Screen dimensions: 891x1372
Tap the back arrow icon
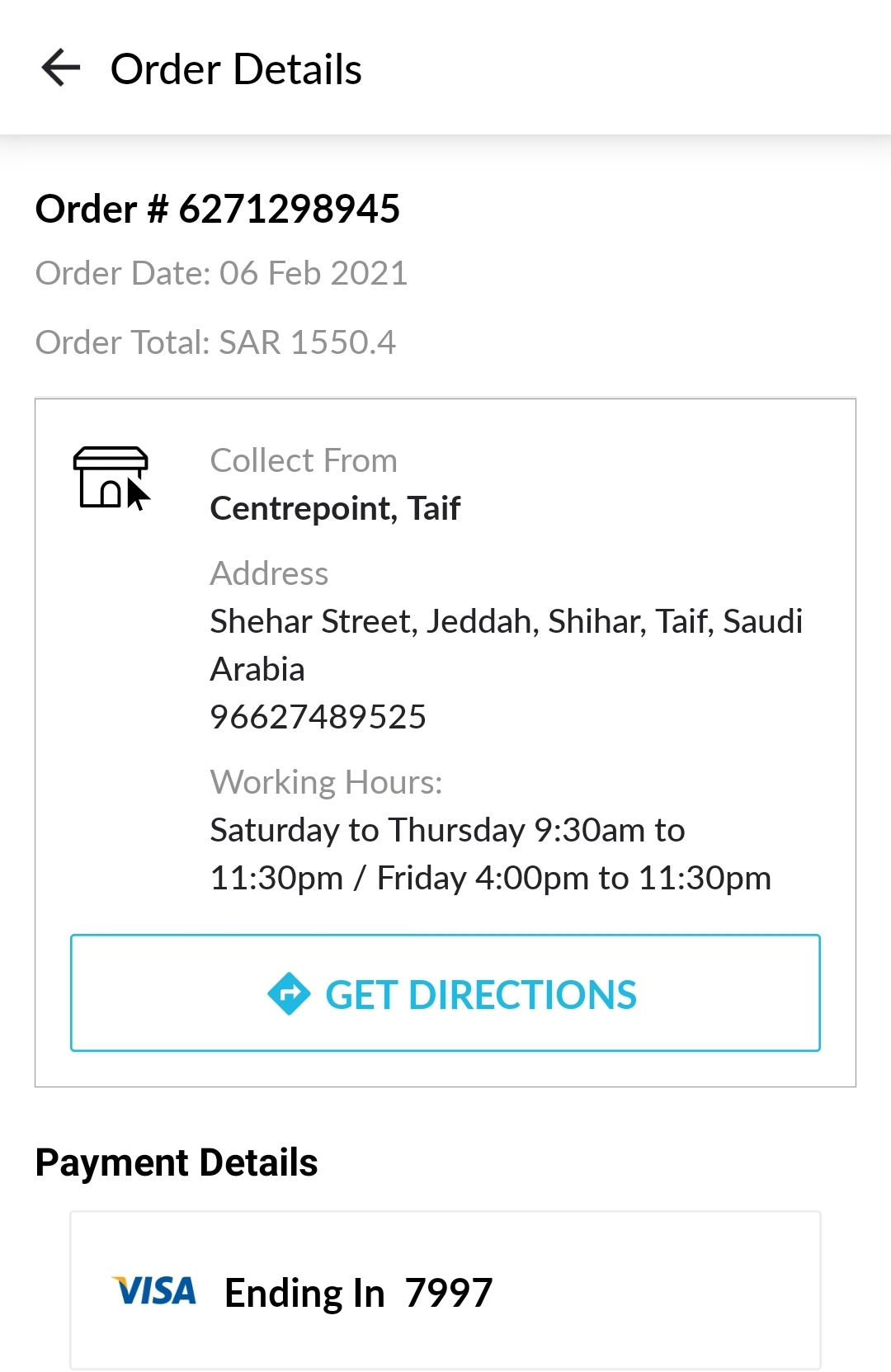(61, 68)
